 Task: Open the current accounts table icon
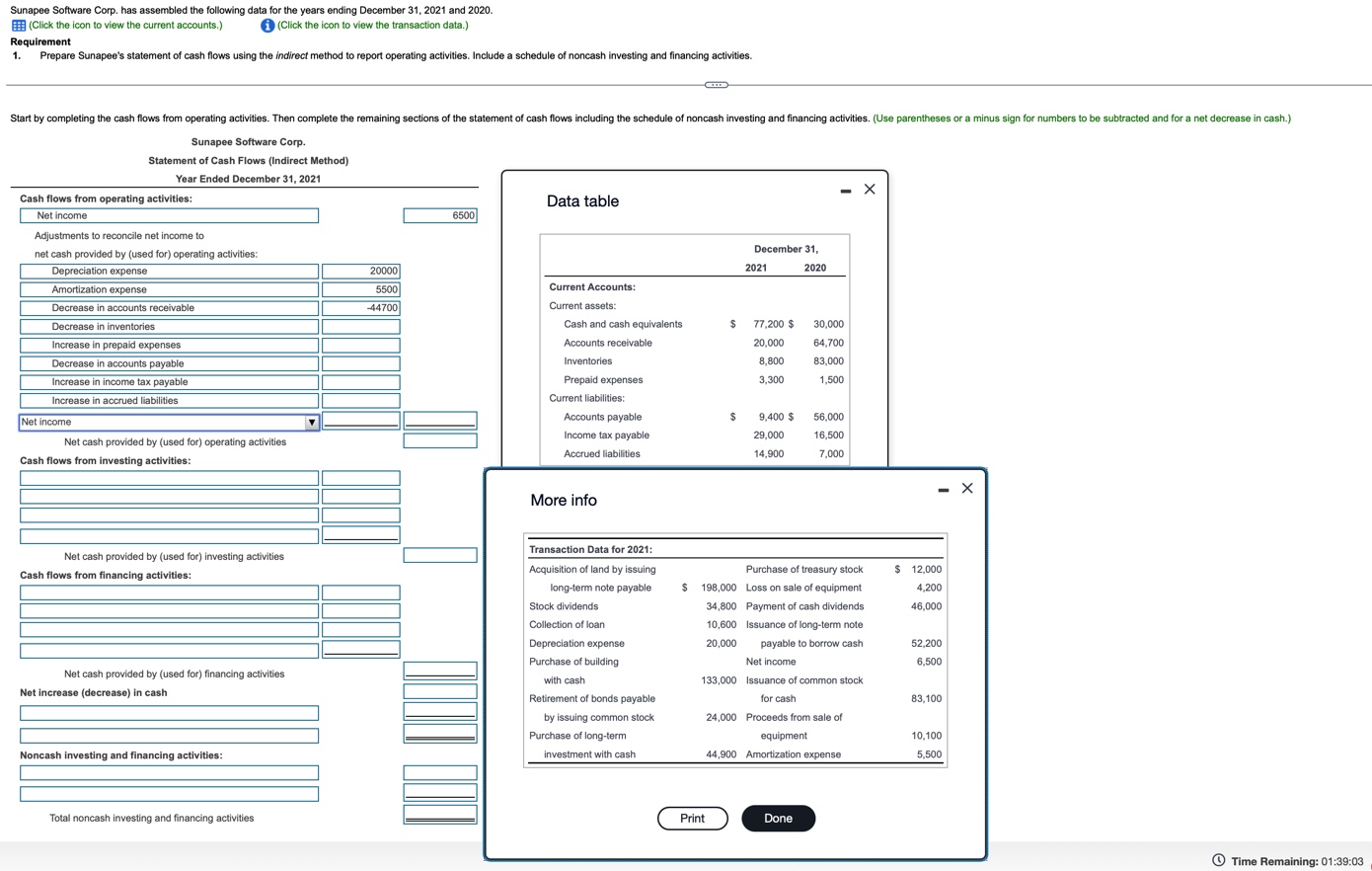[18, 26]
